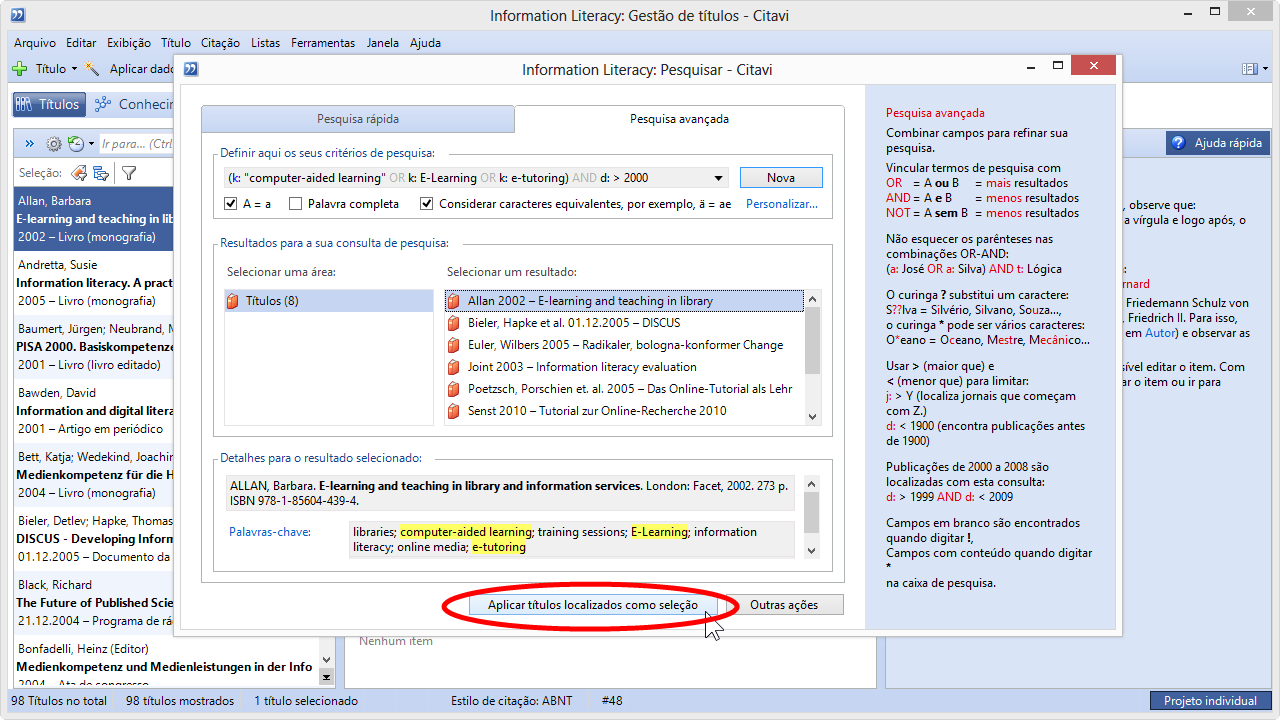Click the Citavi quote icon in Pesquisar dialog
This screenshot has height=720, width=1280.
click(192, 69)
